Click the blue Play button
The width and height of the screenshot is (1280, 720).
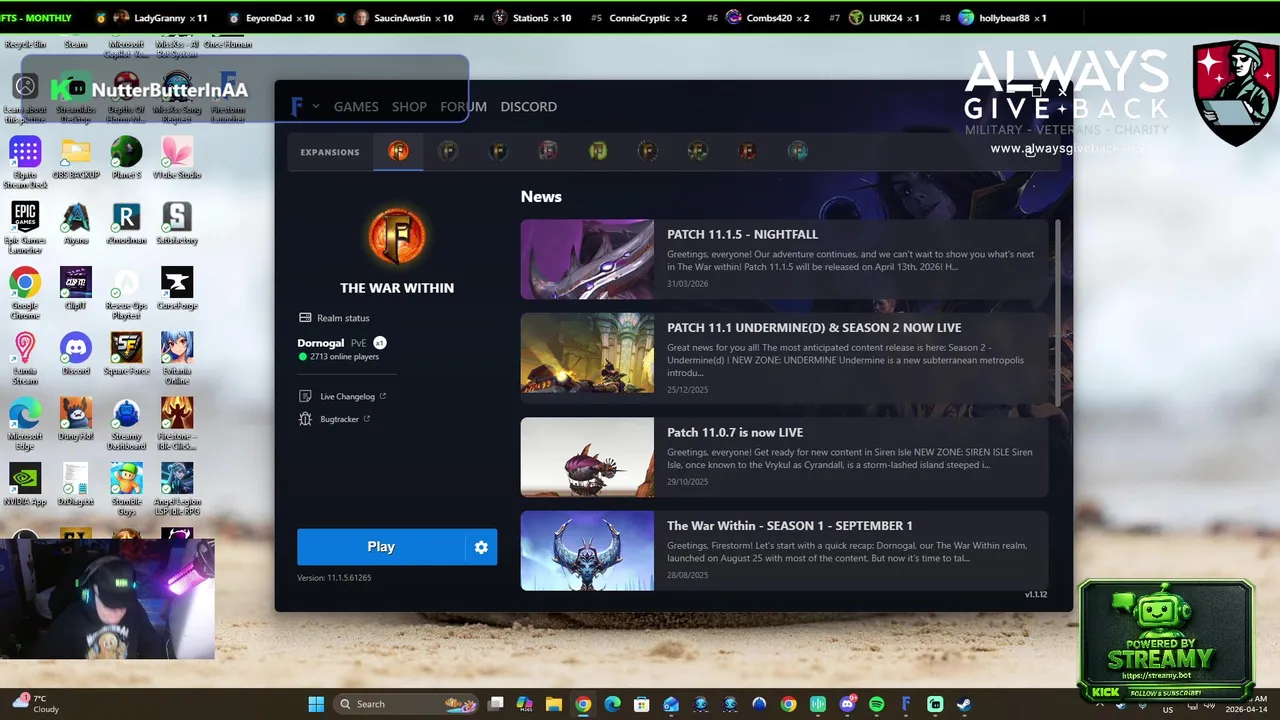coord(381,547)
